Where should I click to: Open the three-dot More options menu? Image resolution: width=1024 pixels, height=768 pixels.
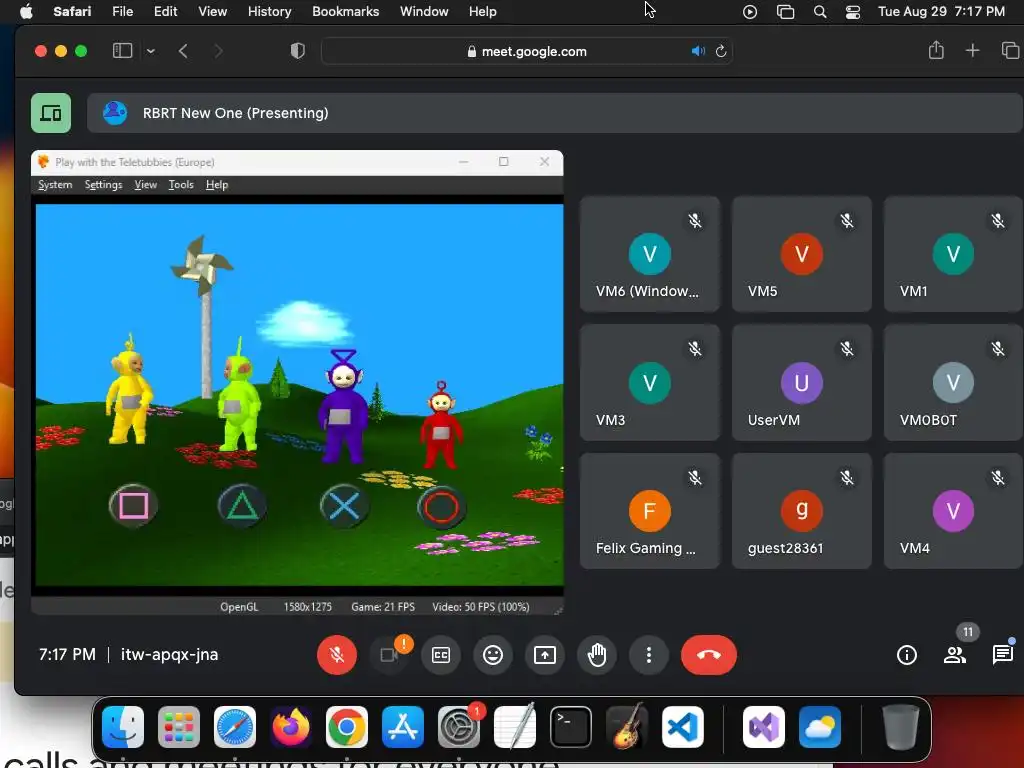(x=648, y=654)
